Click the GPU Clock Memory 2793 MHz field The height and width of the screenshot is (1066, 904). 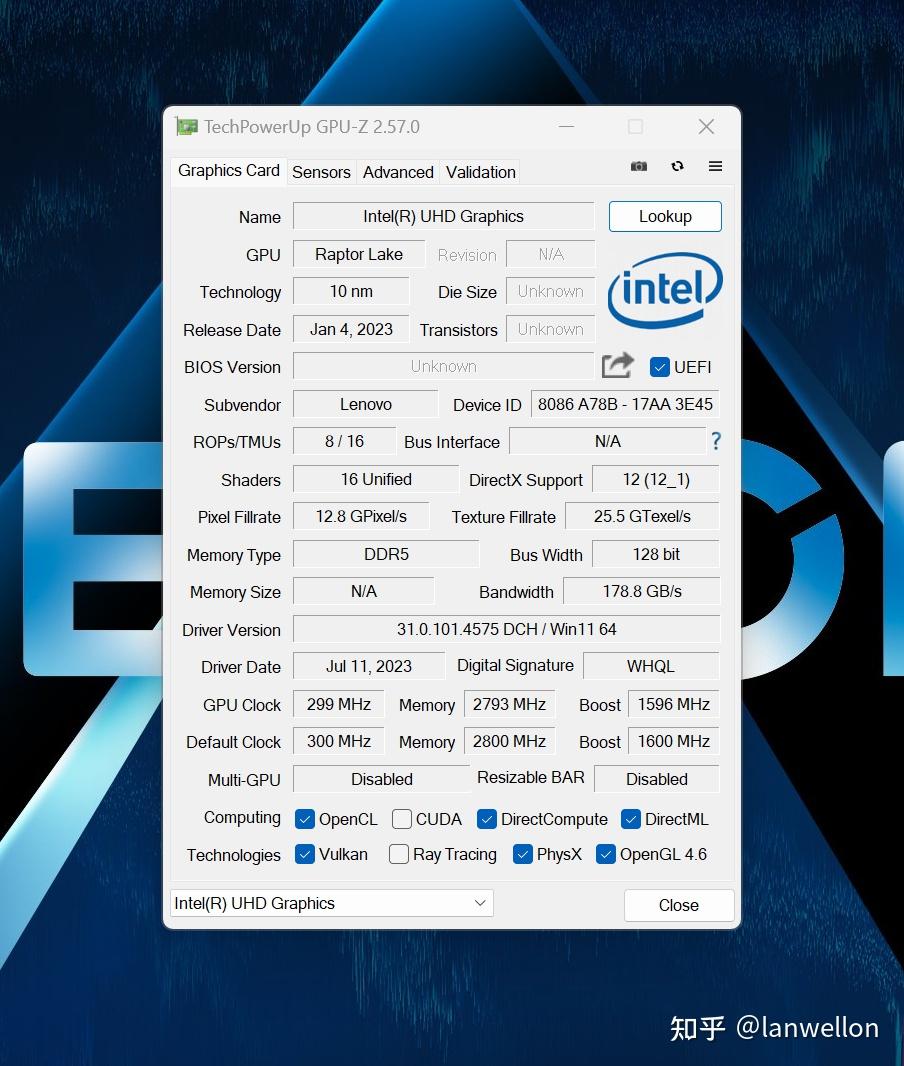[x=509, y=704]
